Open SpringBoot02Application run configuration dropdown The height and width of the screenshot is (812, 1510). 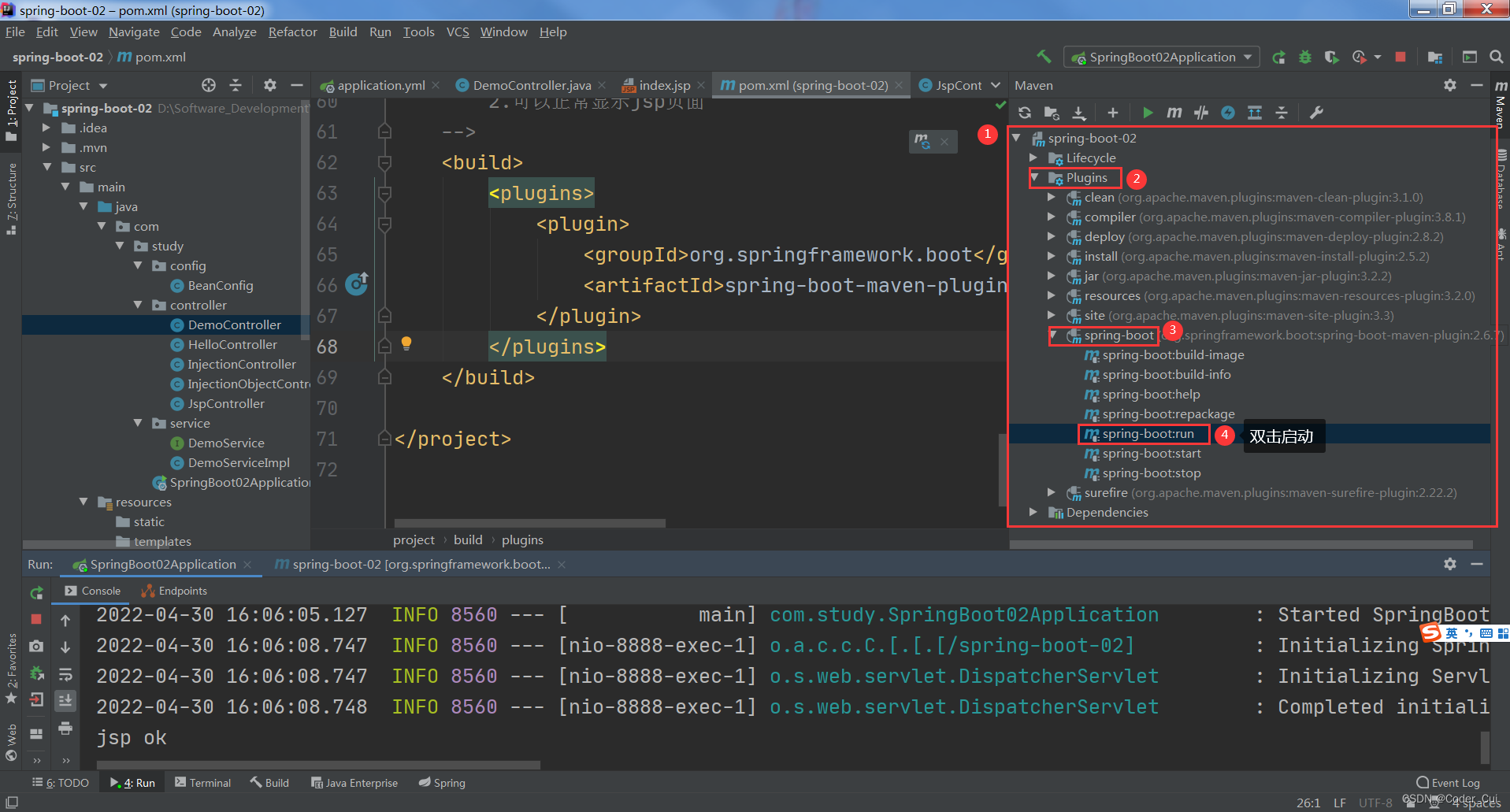coord(1161,57)
